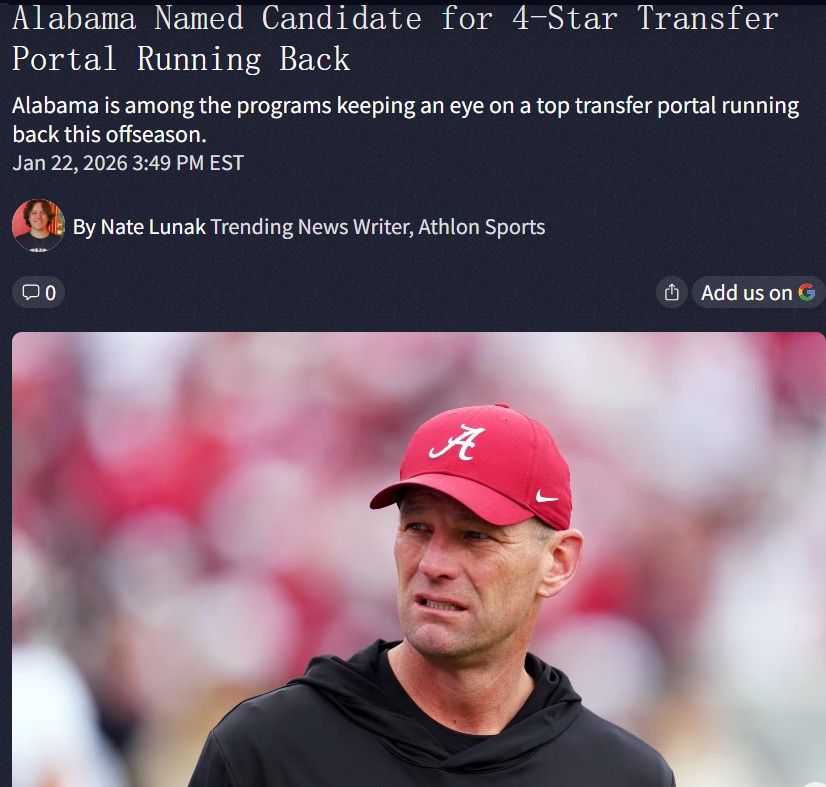
Task: Open the Nate Lunak author link
Action: (x=153, y=227)
